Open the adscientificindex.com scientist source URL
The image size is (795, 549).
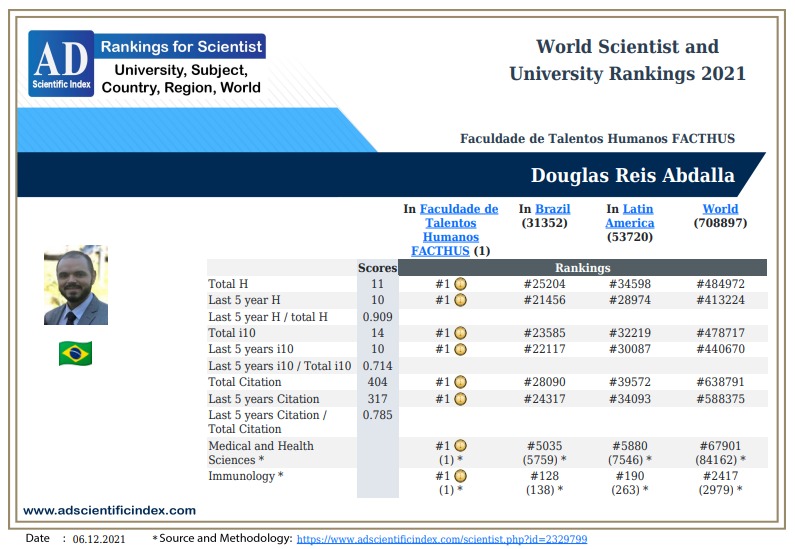(x=442, y=538)
